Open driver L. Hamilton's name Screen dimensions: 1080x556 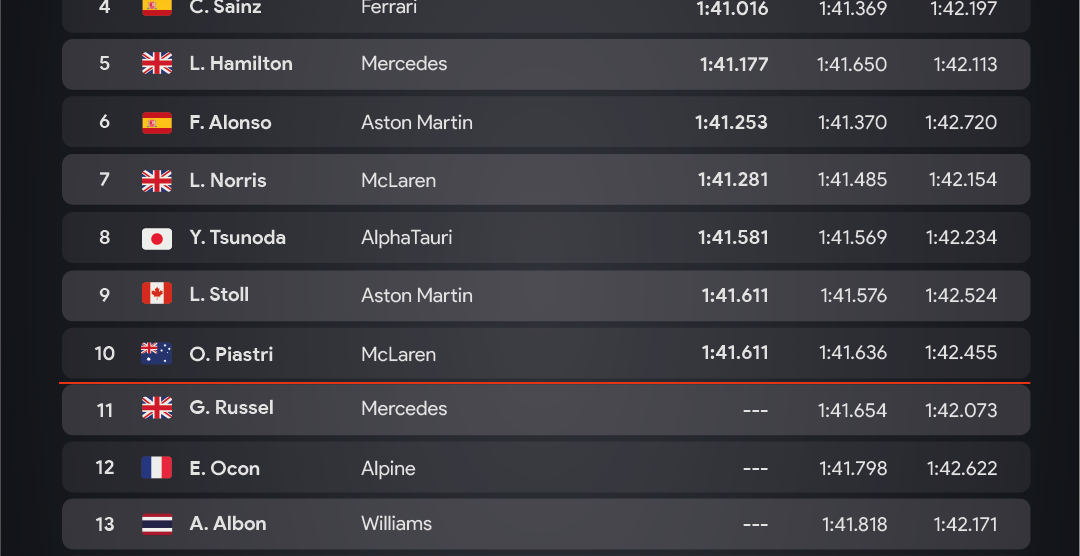[x=241, y=64]
